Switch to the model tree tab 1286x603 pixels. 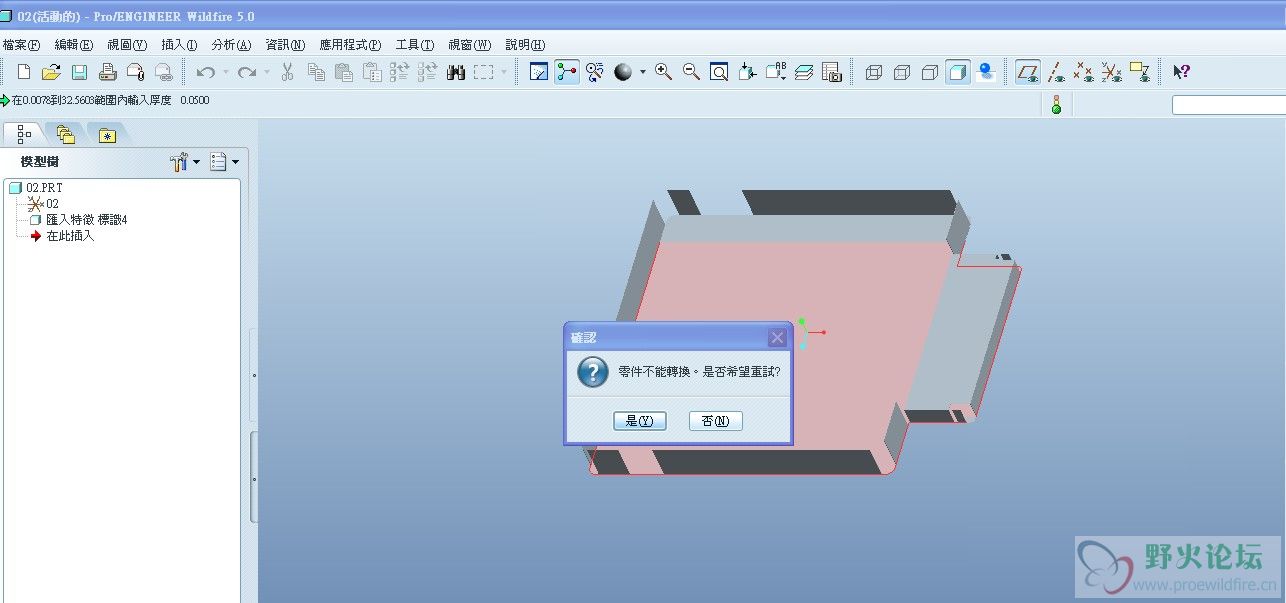24,134
